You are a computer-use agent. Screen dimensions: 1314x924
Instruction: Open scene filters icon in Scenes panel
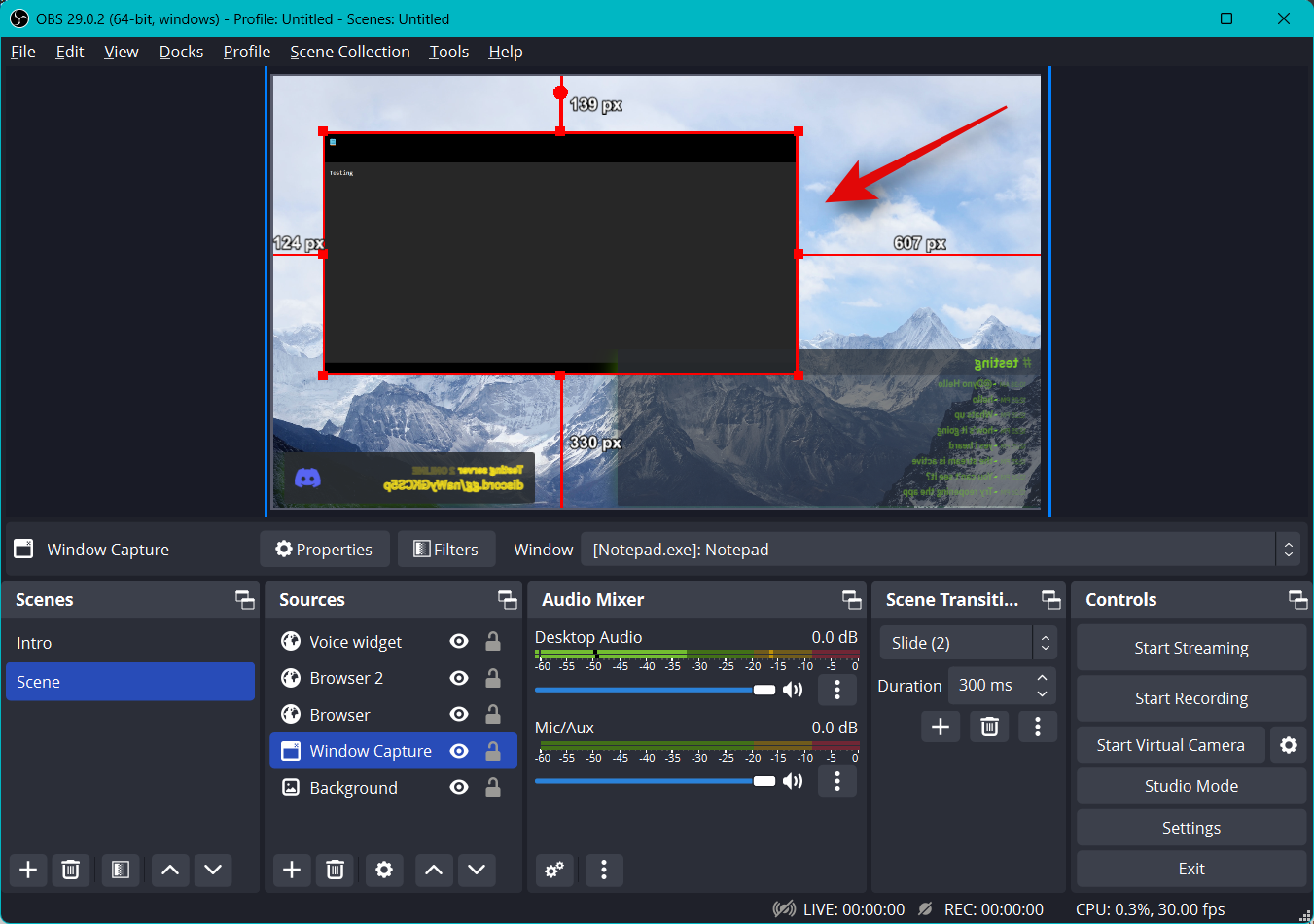tap(121, 870)
